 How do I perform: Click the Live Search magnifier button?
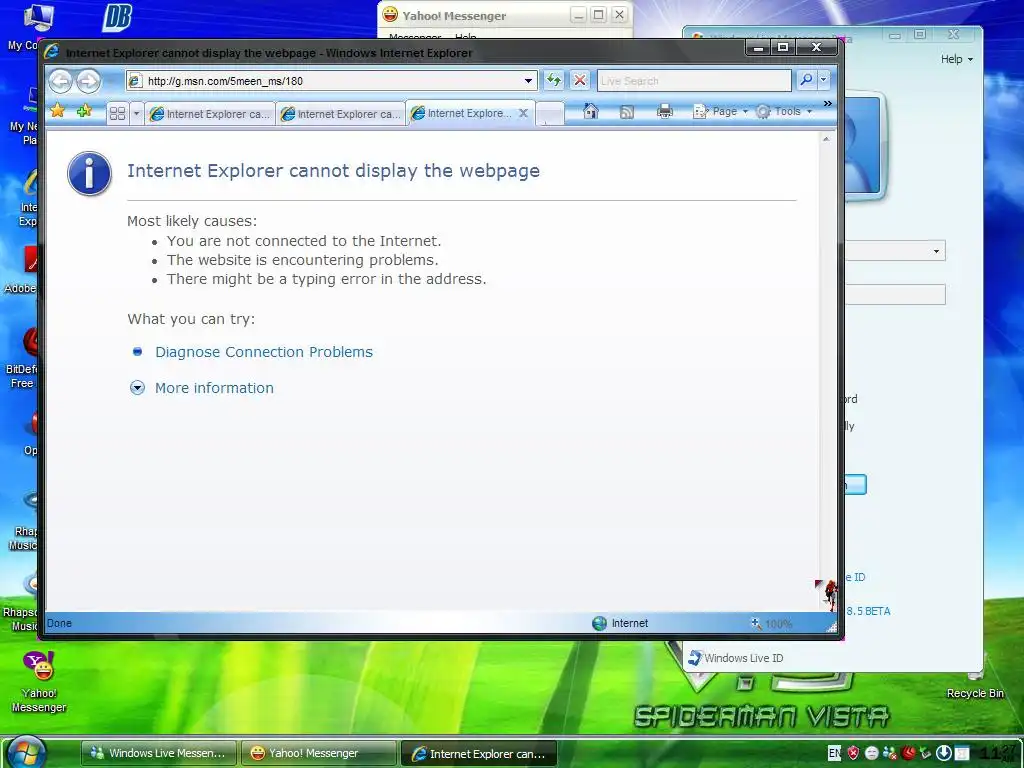pyautogui.click(x=806, y=80)
